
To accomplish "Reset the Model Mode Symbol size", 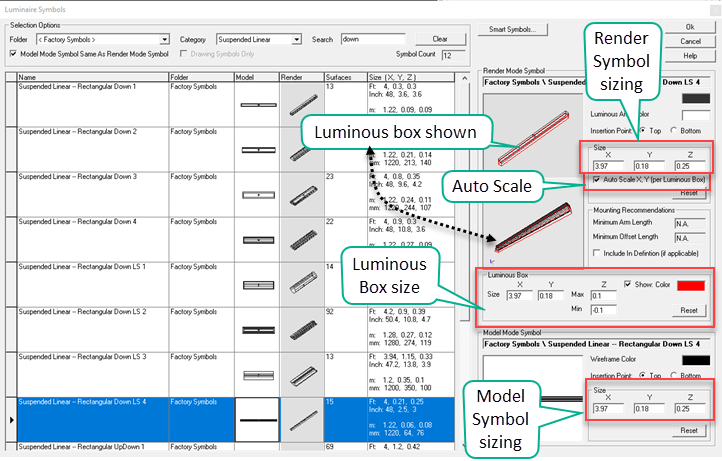I will [x=689, y=430].
